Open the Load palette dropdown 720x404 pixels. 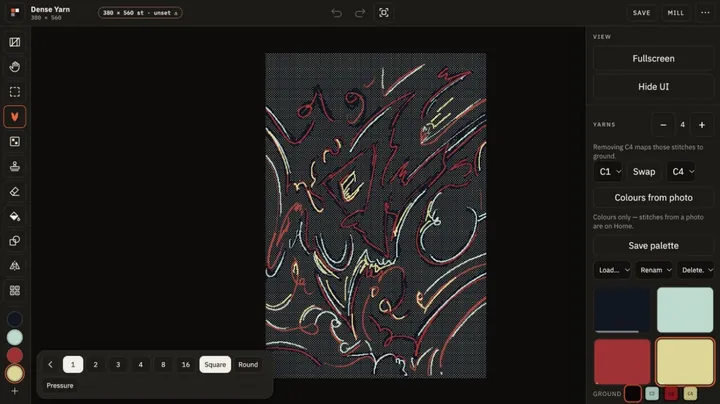(x=613, y=270)
